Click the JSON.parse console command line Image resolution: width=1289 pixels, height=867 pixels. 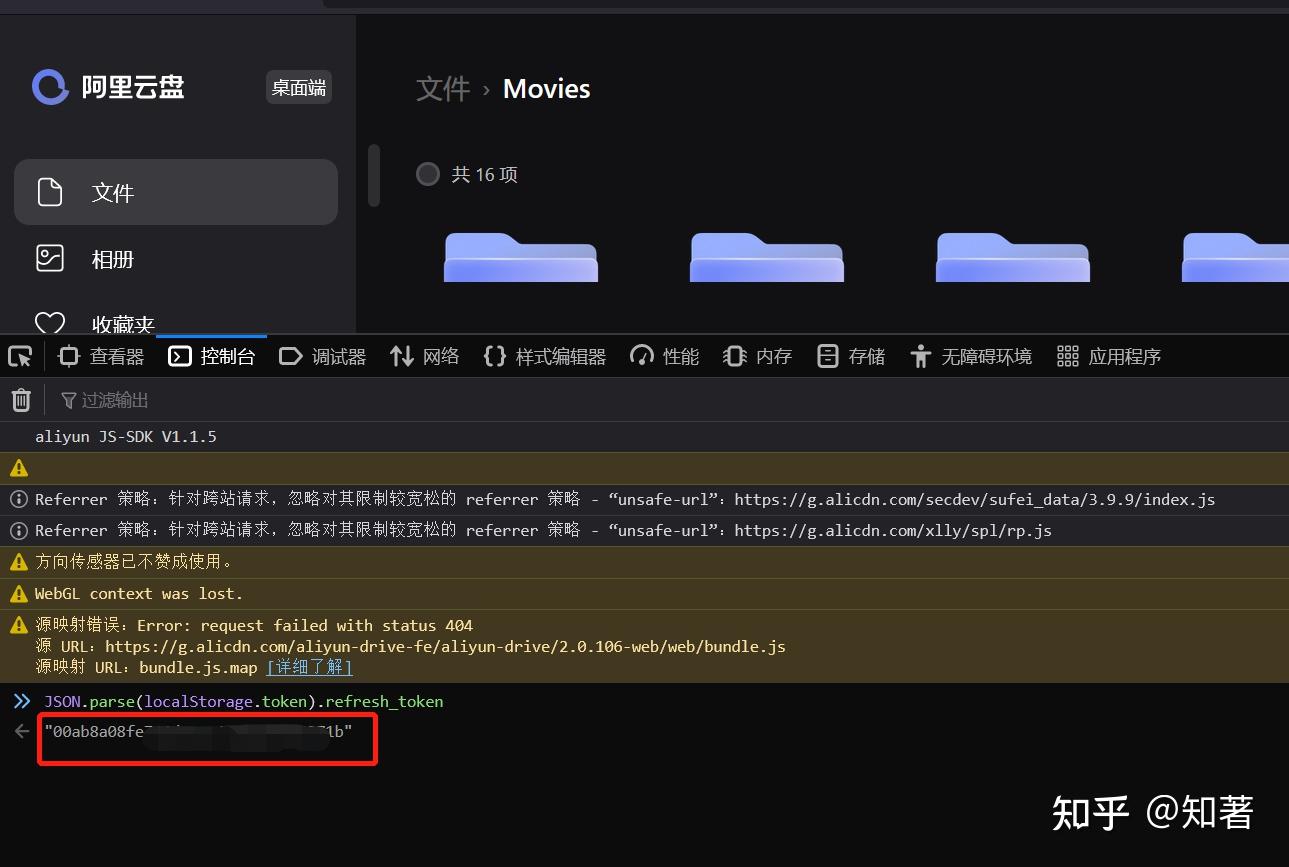(x=243, y=701)
